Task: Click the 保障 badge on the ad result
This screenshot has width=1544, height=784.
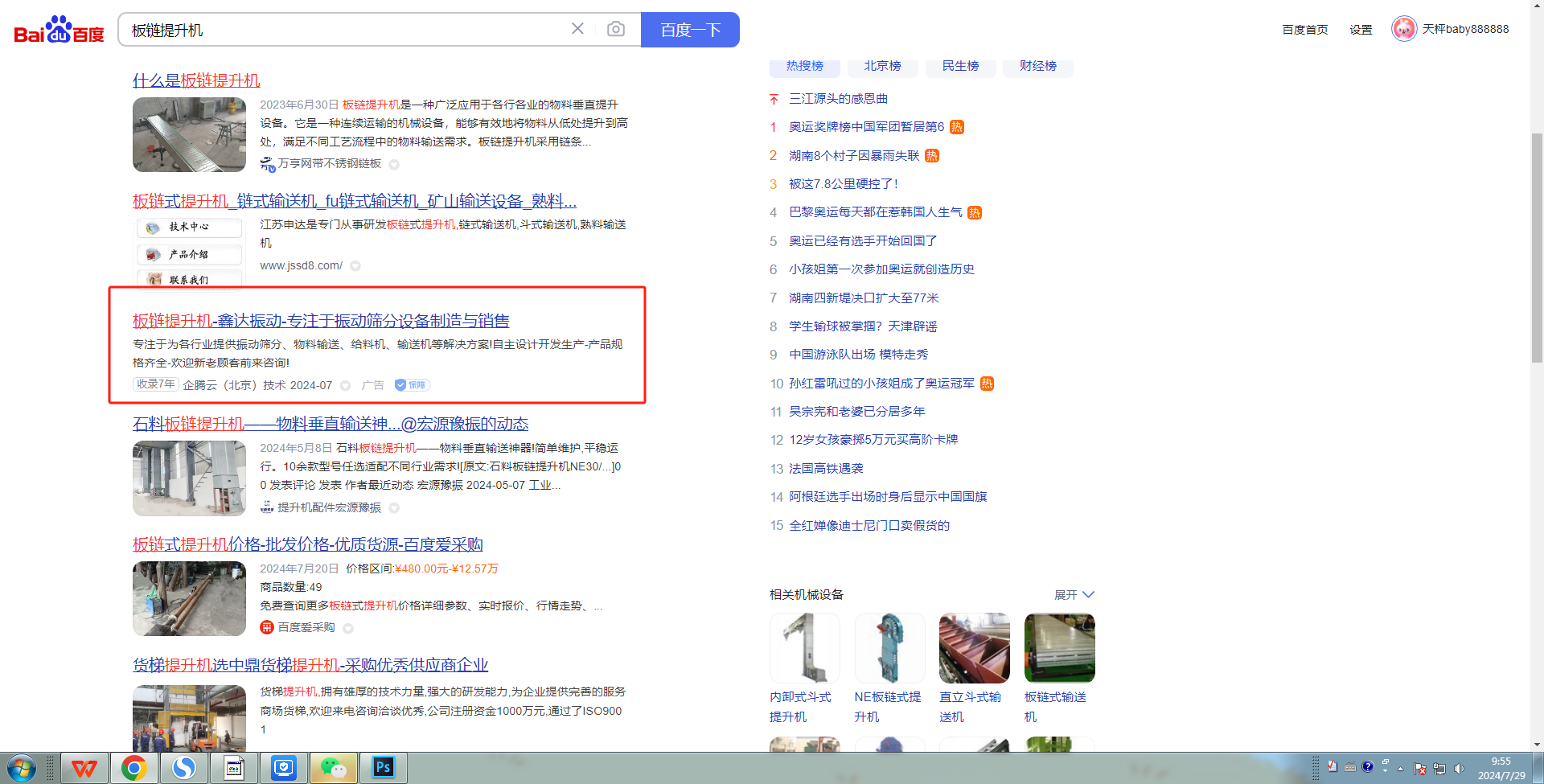Action: point(412,385)
